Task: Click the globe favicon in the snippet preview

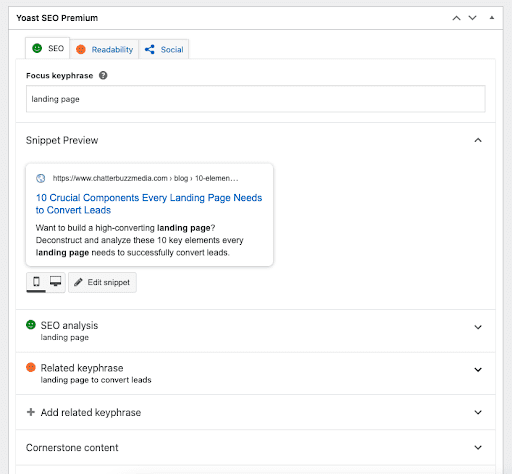Action: [x=41, y=178]
